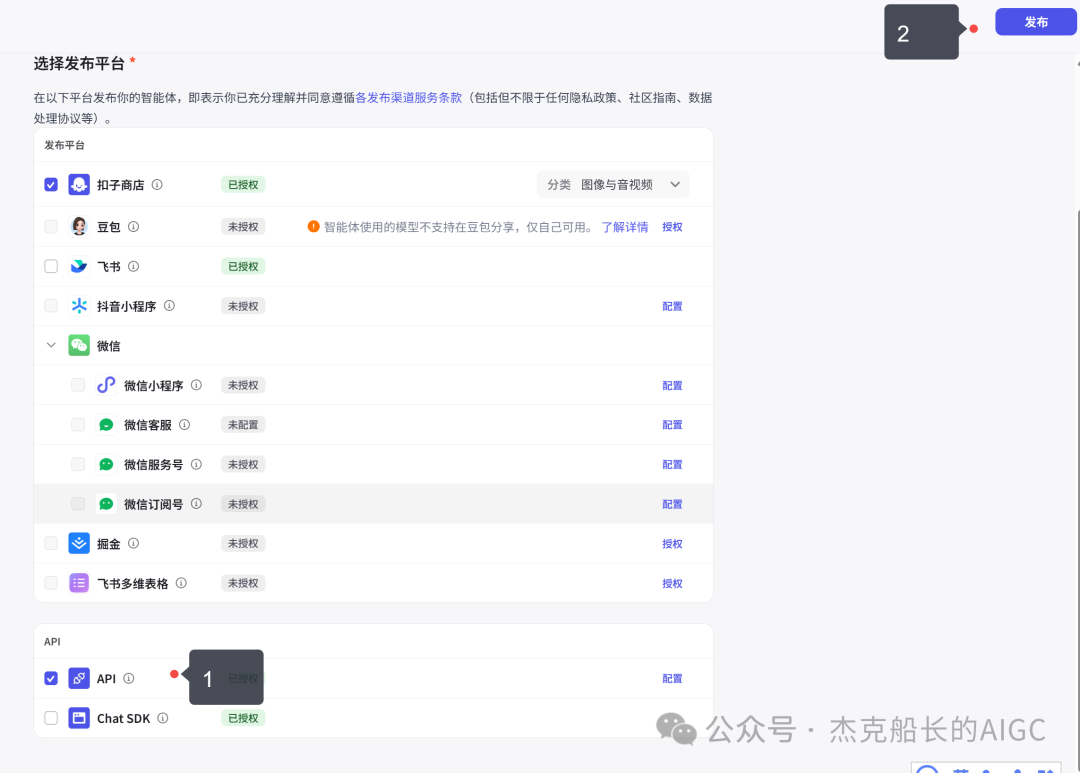1080x773 pixels.
Task: Click the 选择发布平台 heading
Action: coord(79,63)
